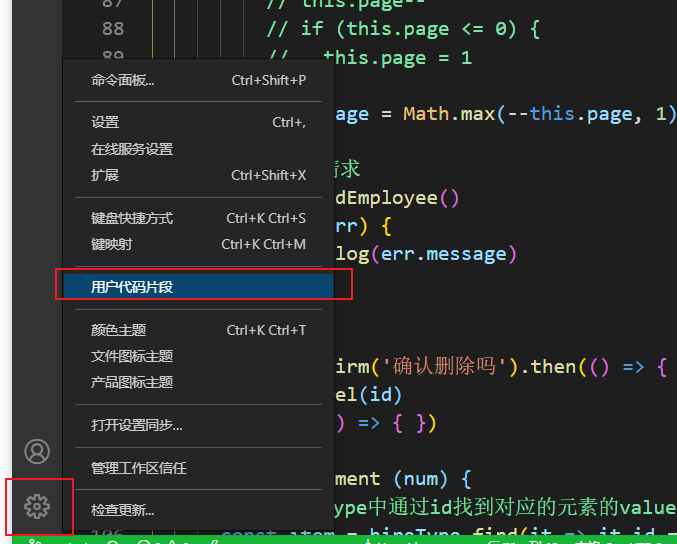Click err.message in the editor
Viewport: 677px width, 544px height.
443,254
